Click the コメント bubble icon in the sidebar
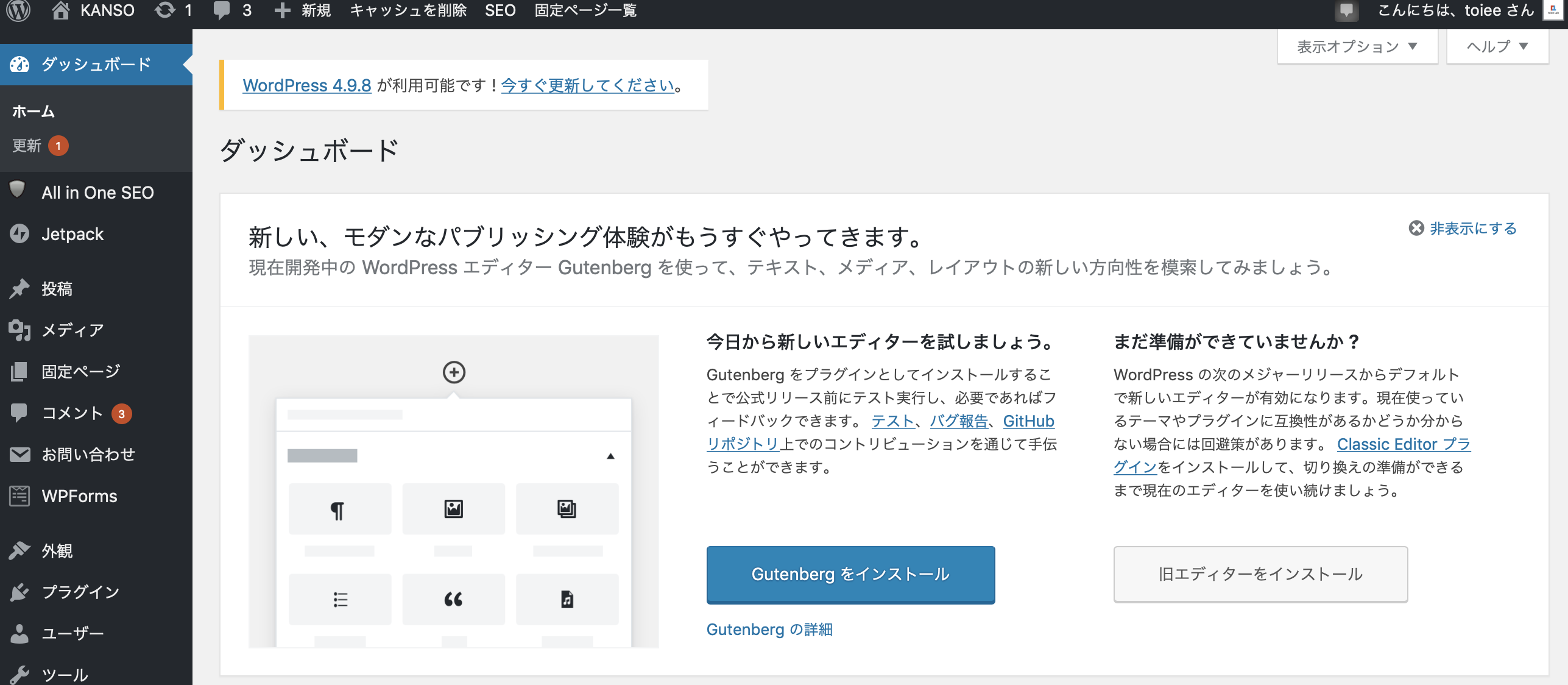 pyautogui.click(x=19, y=413)
